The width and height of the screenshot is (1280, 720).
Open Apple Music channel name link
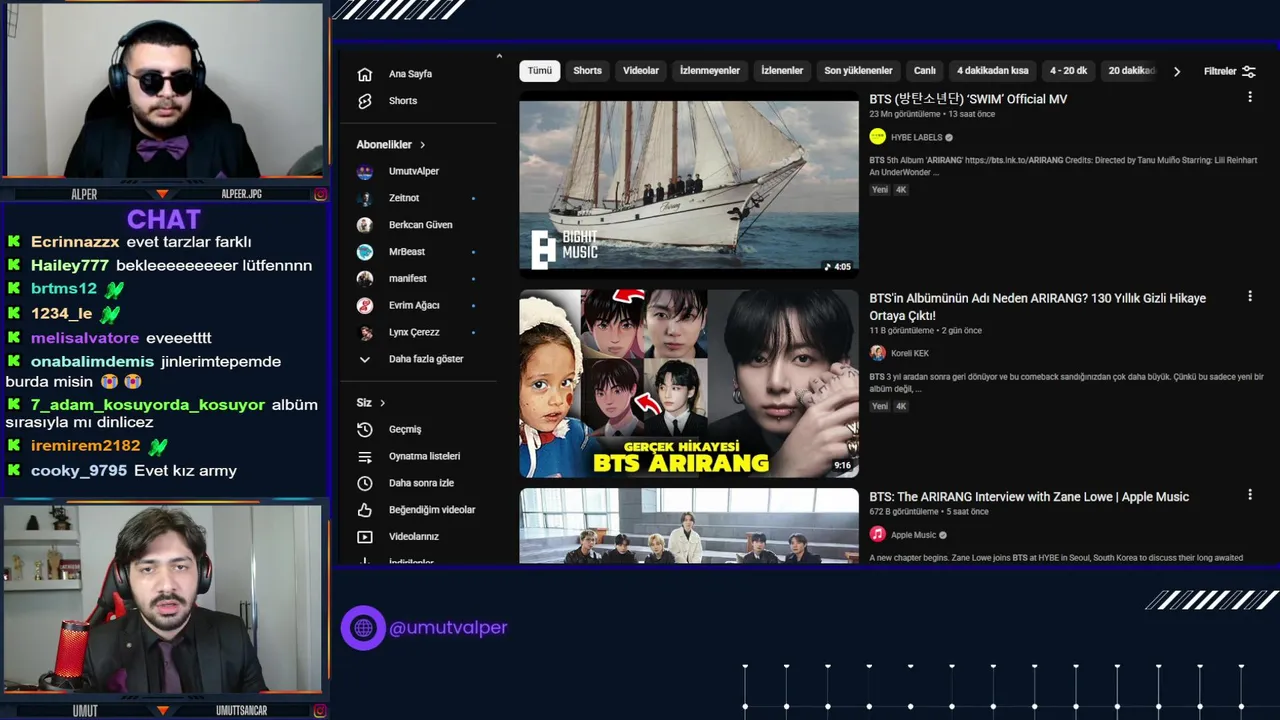tap(913, 535)
